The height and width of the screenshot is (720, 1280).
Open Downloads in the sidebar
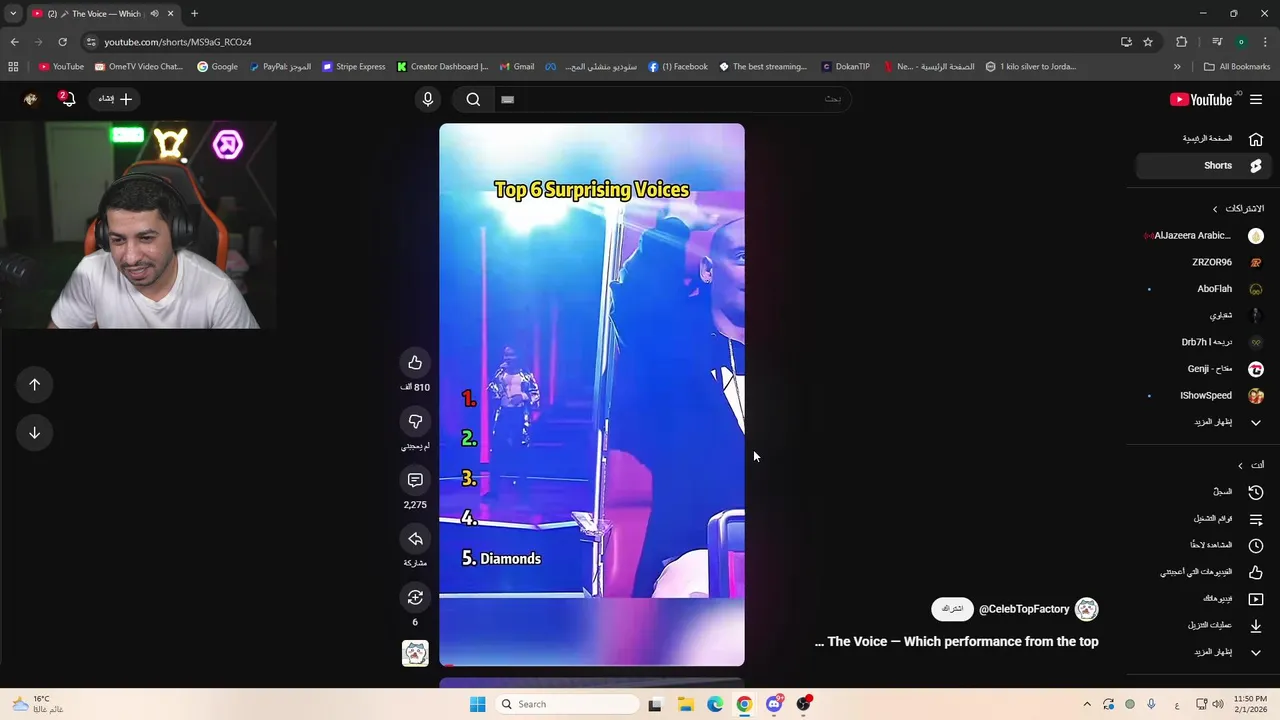(1204, 625)
